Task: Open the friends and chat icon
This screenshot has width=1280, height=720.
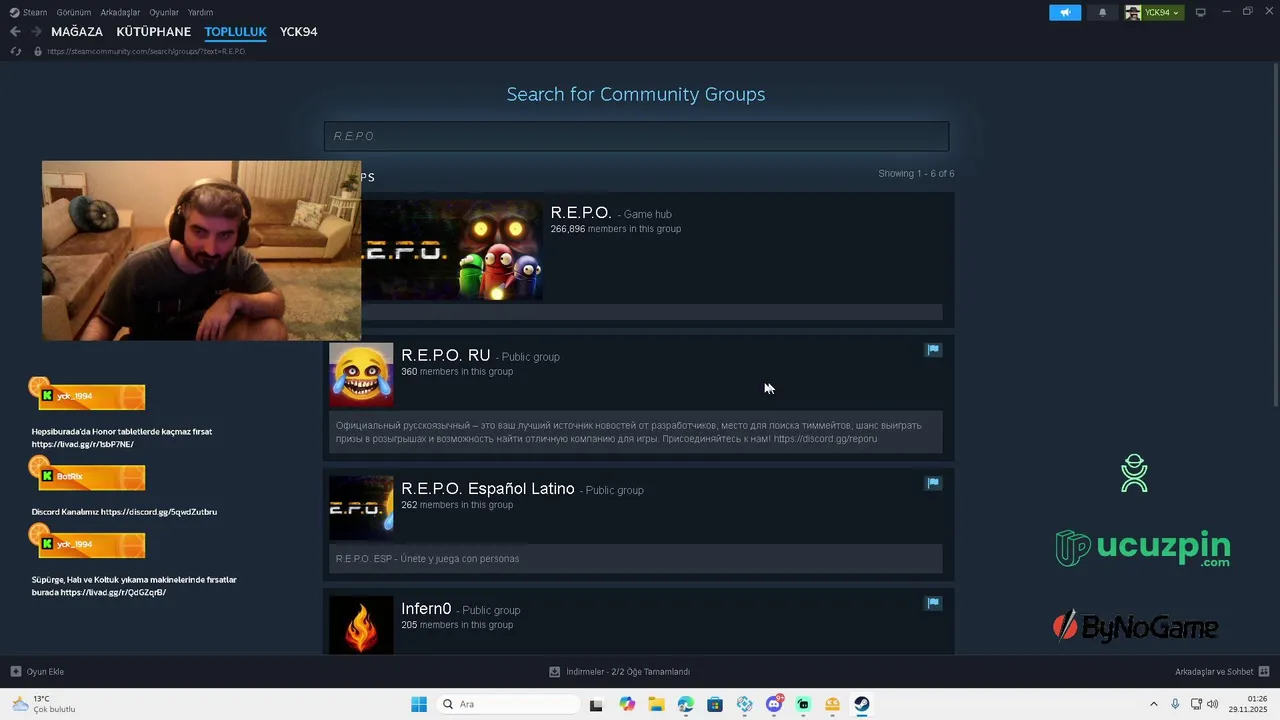Action: click(1264, 672)
